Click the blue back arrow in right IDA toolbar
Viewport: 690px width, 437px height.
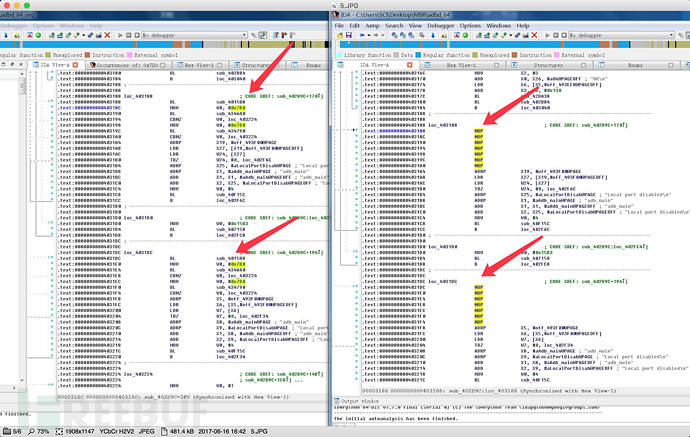362,35
